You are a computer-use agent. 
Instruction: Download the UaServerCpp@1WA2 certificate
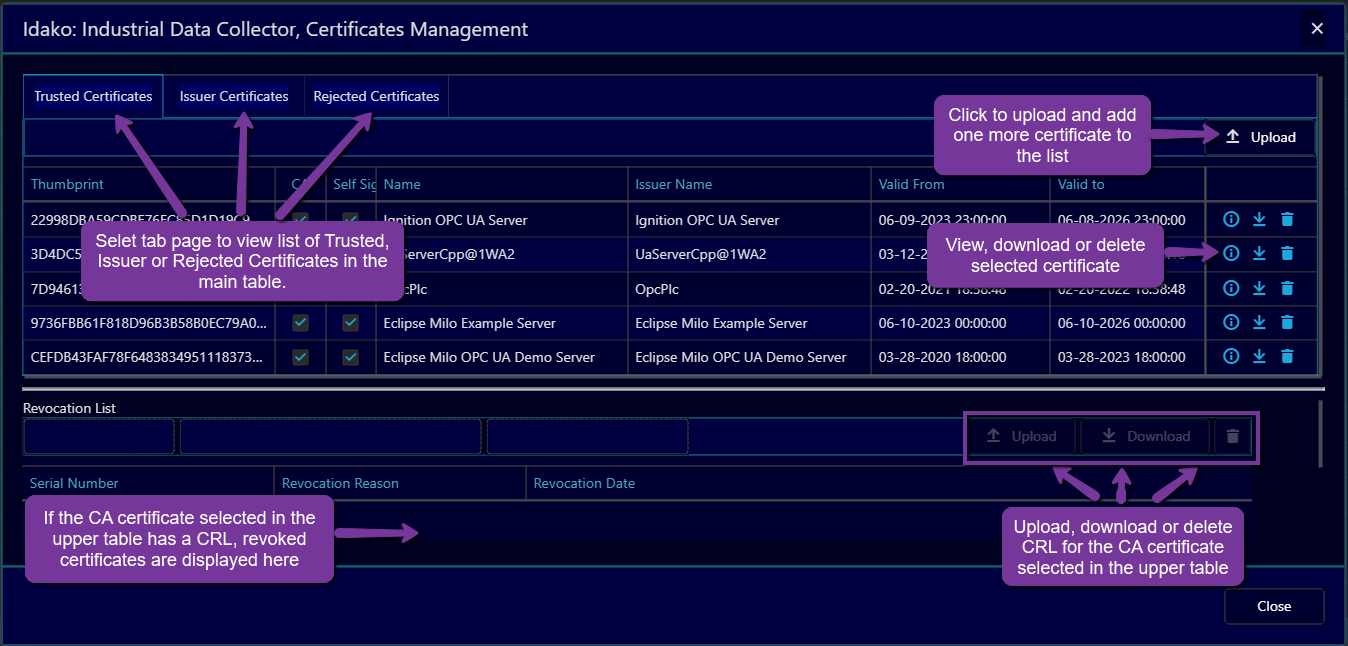point(1259,254)
